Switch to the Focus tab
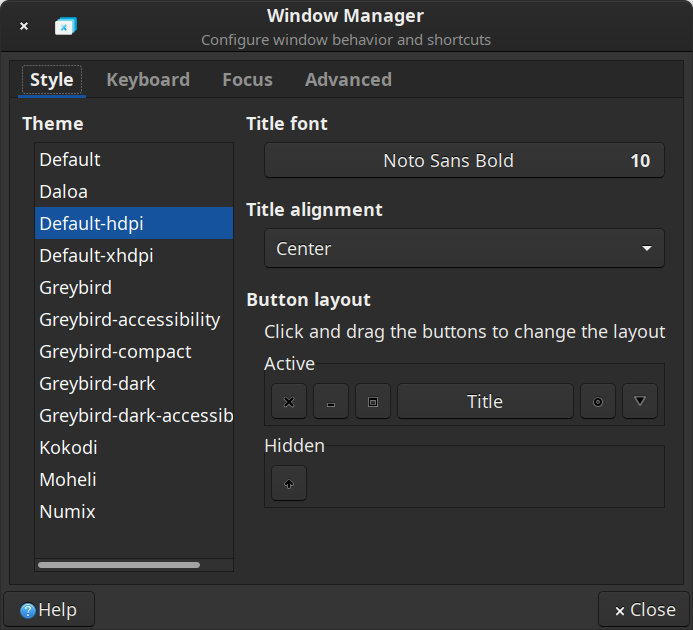The width and height of the screenshot is (693, 630). pyautogui.click(x=247, y=80)
